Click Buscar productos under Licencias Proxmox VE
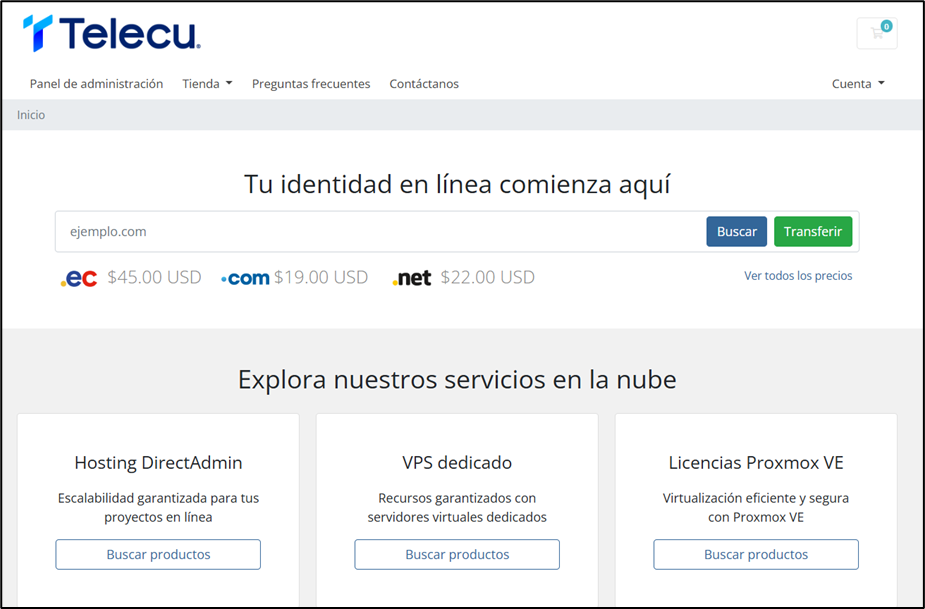 [x=756, y=554]
